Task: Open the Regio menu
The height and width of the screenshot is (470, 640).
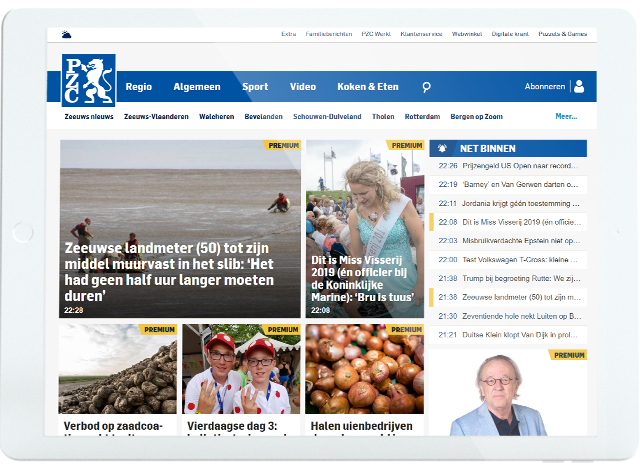Action: click(139, 87)
